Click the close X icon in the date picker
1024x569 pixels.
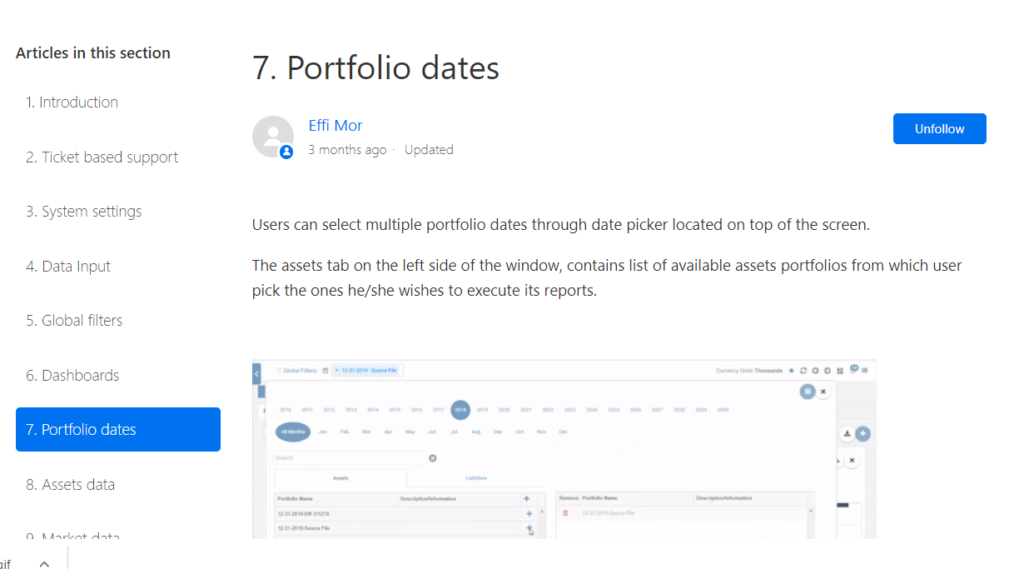point(823,392)
